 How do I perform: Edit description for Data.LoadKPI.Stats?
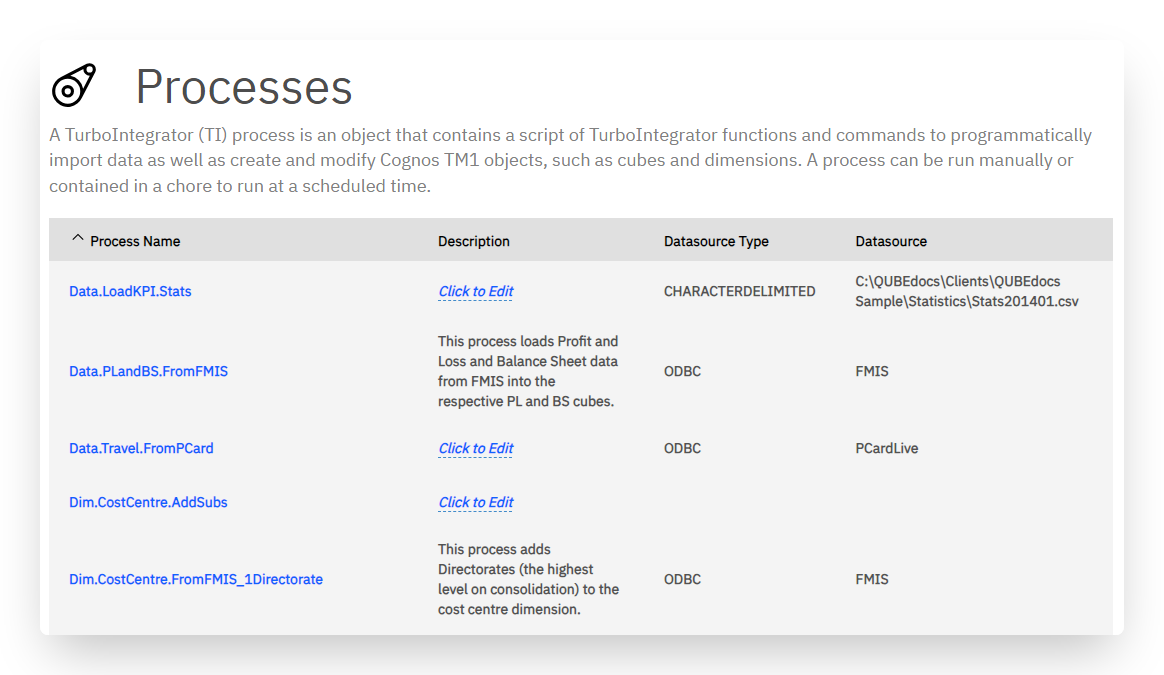point(476,292)
